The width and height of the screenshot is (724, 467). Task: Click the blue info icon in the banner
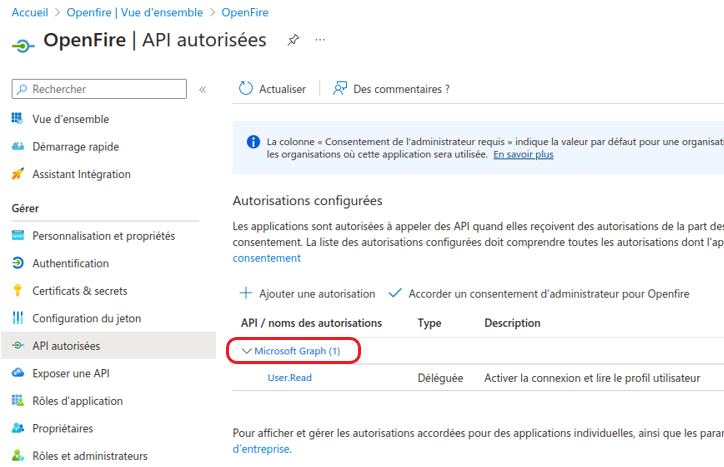click(253, 142)
